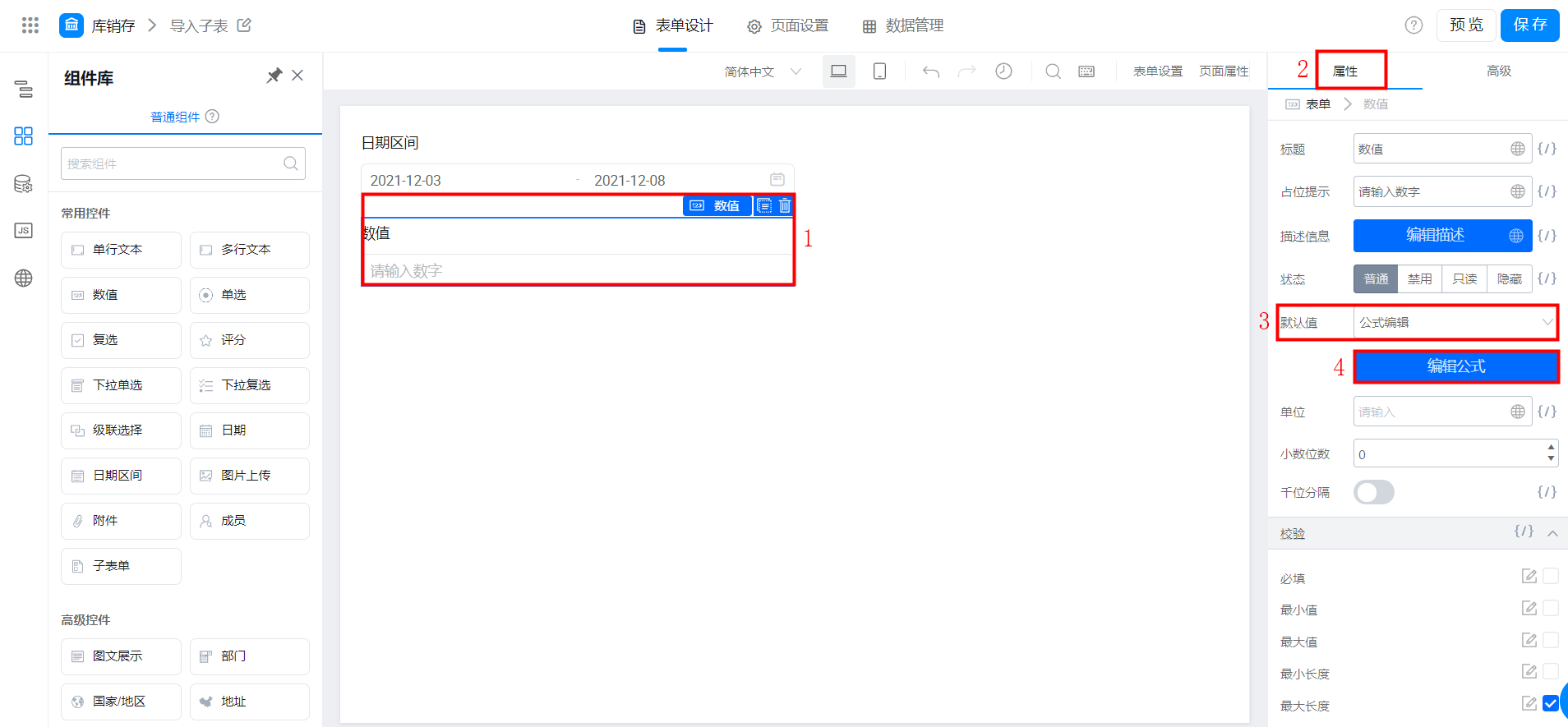Select the 级联选择 component
The height and width of the screenshot is (727, 1568).
coord(121,430)
